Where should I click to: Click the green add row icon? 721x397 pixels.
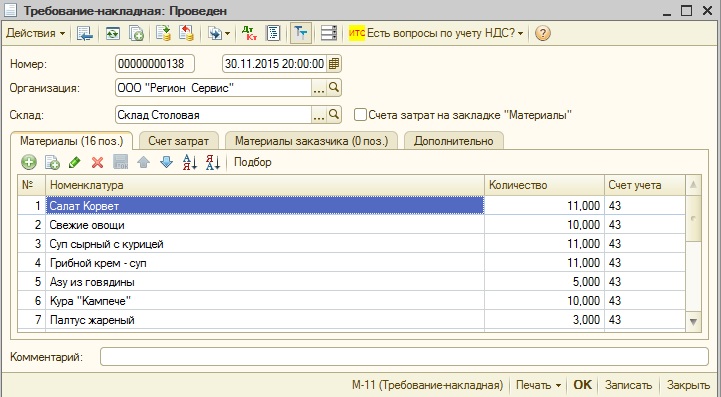(29, 162)
